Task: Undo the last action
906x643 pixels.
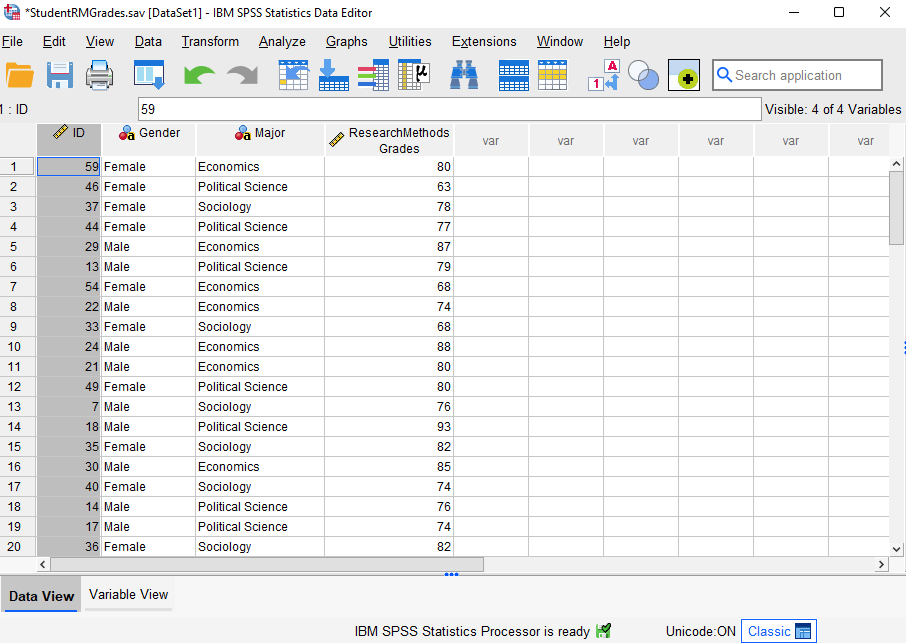Action: pyautogui.click(x=197, y=75)
